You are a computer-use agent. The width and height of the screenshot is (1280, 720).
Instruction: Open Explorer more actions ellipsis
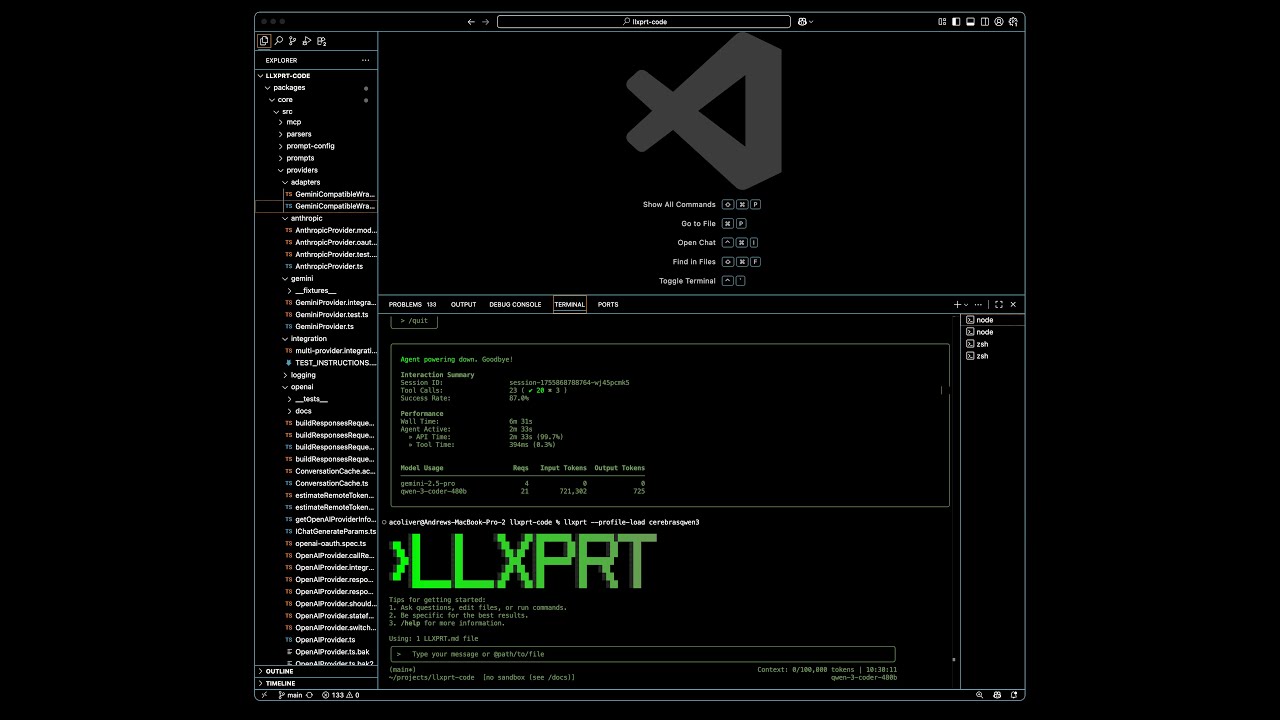pyautogui.click(x=365, y=60)
